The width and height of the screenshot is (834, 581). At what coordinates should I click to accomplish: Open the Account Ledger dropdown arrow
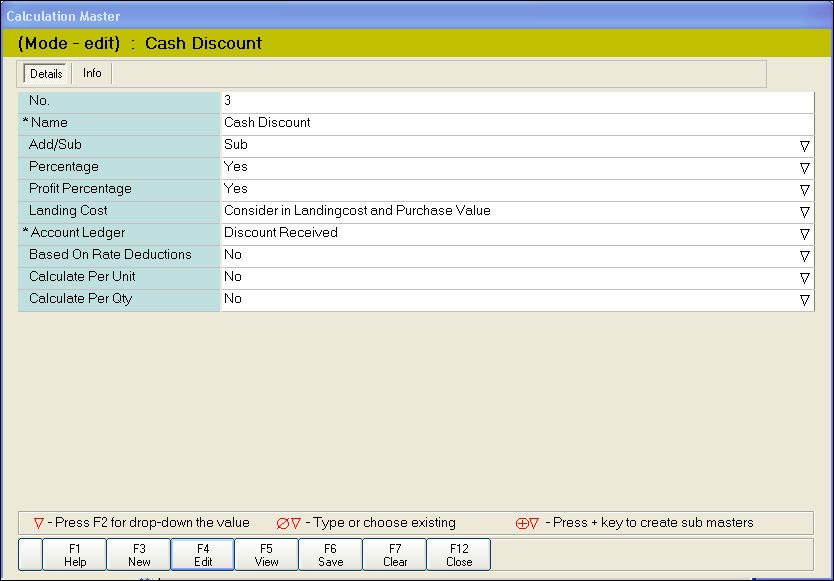[804, 233]
